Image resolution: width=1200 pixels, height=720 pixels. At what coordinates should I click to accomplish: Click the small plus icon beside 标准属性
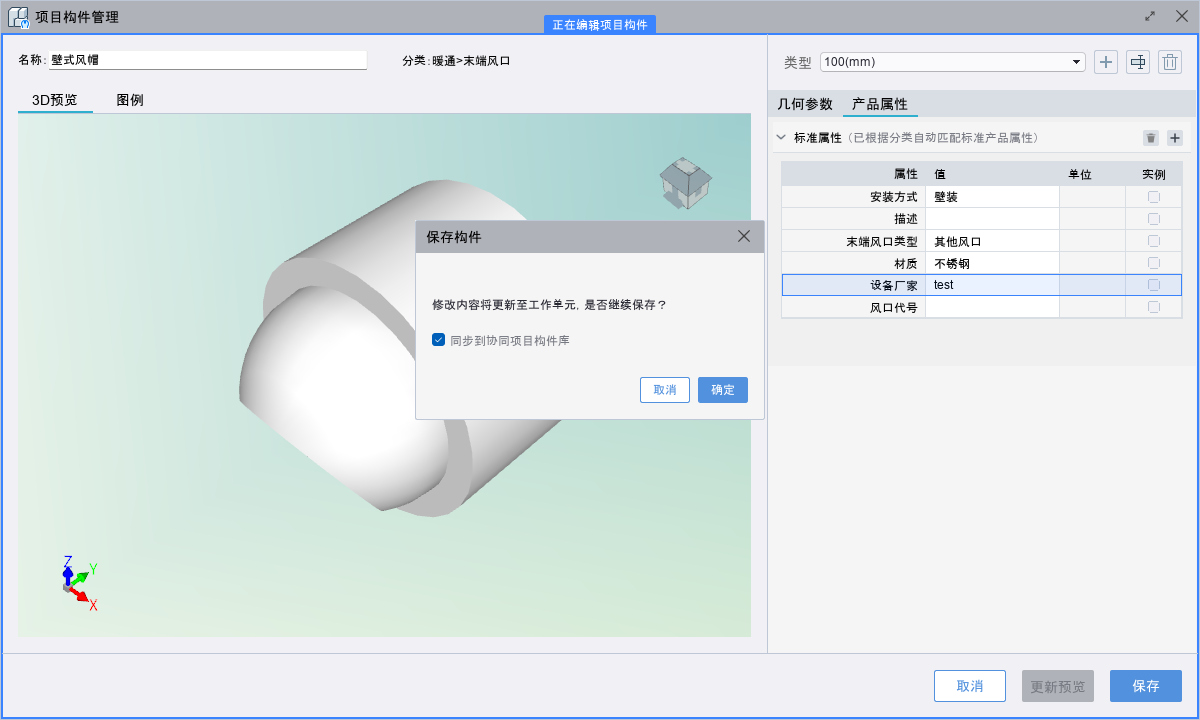click(x=1175, y=138)
